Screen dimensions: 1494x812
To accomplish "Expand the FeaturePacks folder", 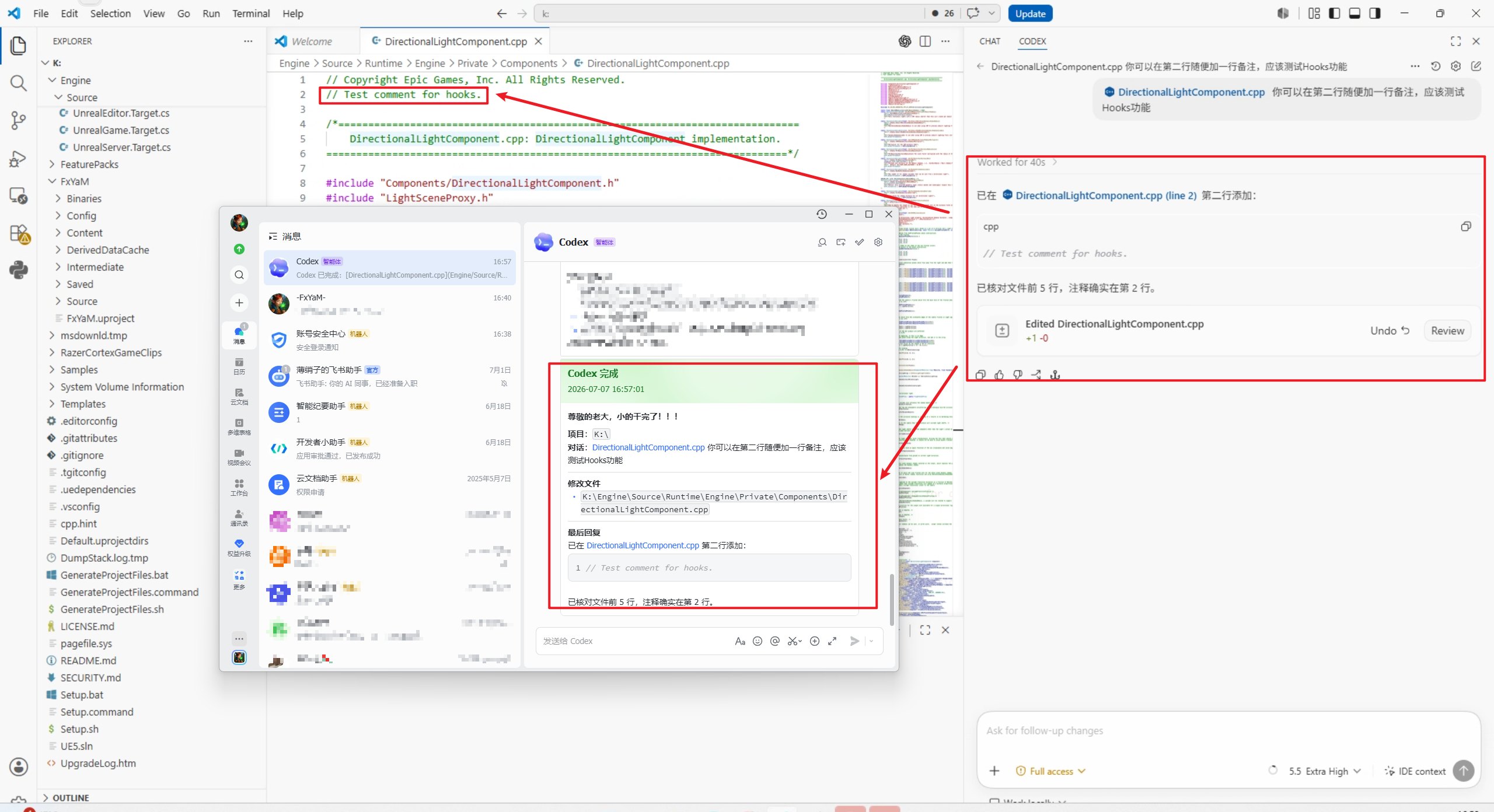I will click(x=89, y=164).
